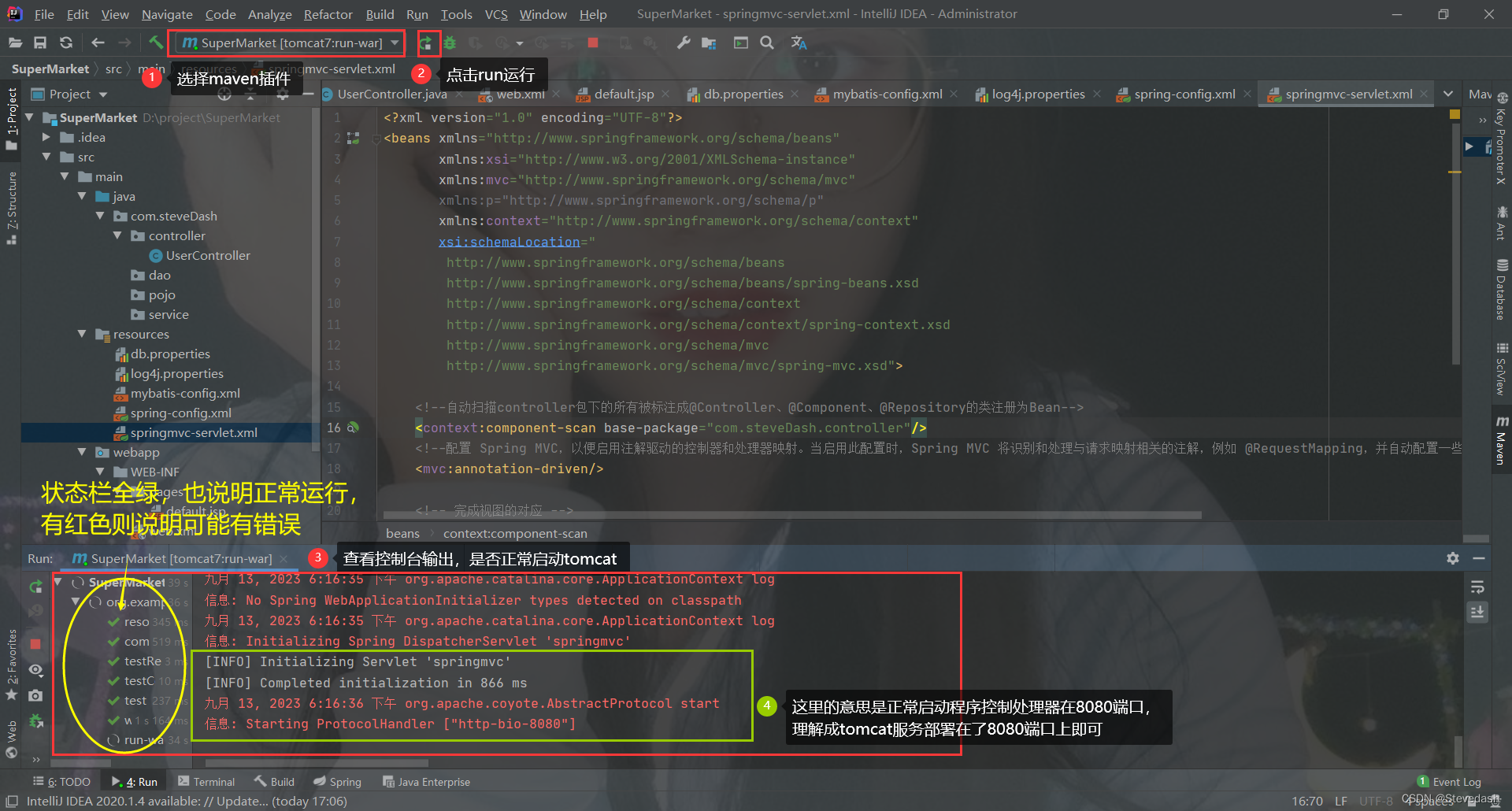Viewport: 1512px width, 811px height.
Task: Click the Translate icon in toolbar
Action: [799, 43]
